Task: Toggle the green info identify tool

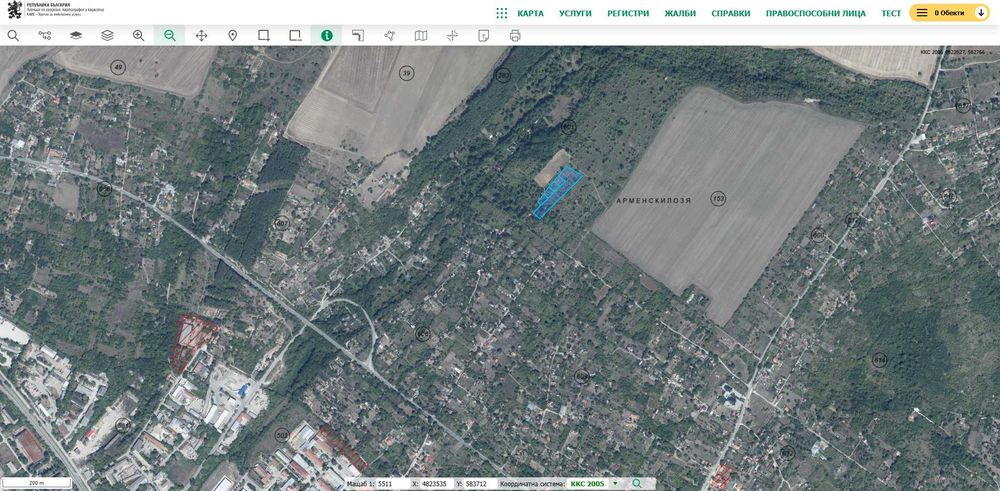Action: (x=326, y=35)
